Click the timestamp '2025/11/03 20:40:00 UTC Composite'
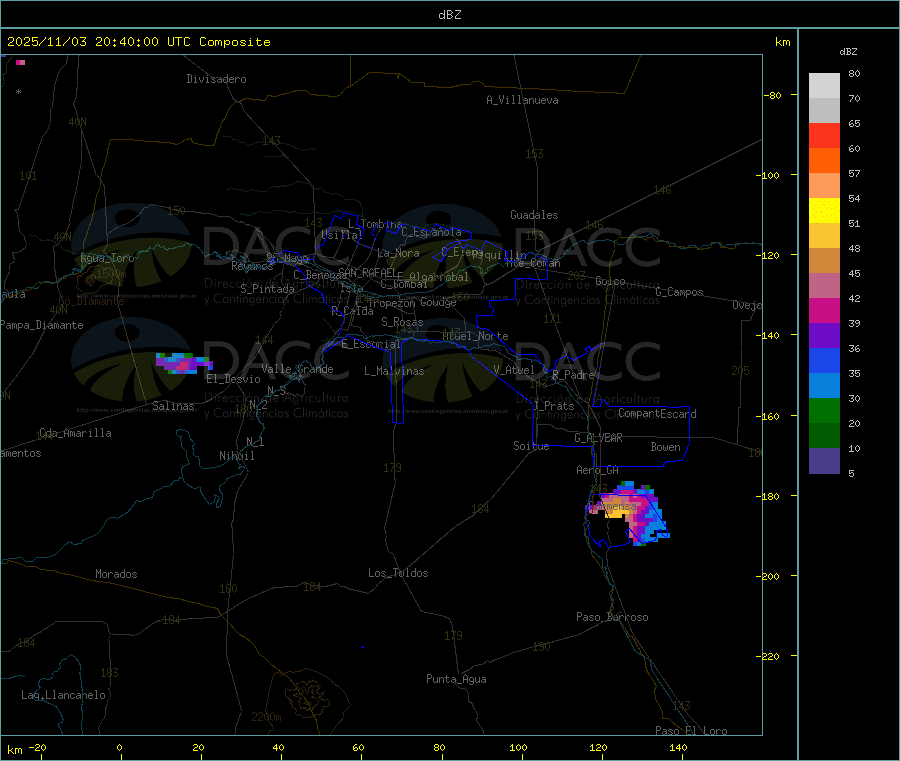The image size is (900, 761). tap(138, 42)
